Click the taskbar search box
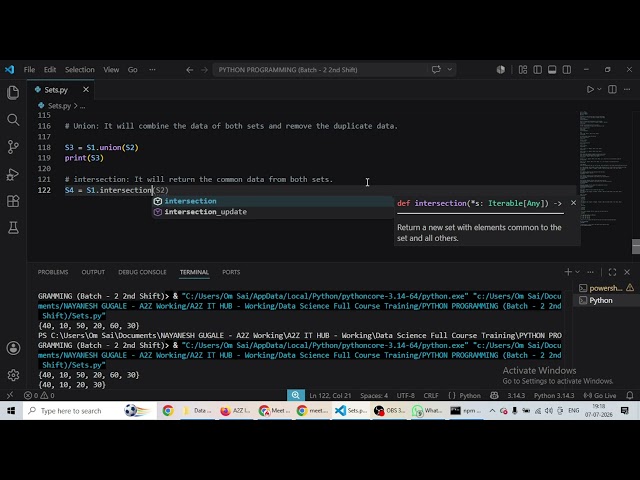Viewport: 640px width, 480px height. (89, 411)
